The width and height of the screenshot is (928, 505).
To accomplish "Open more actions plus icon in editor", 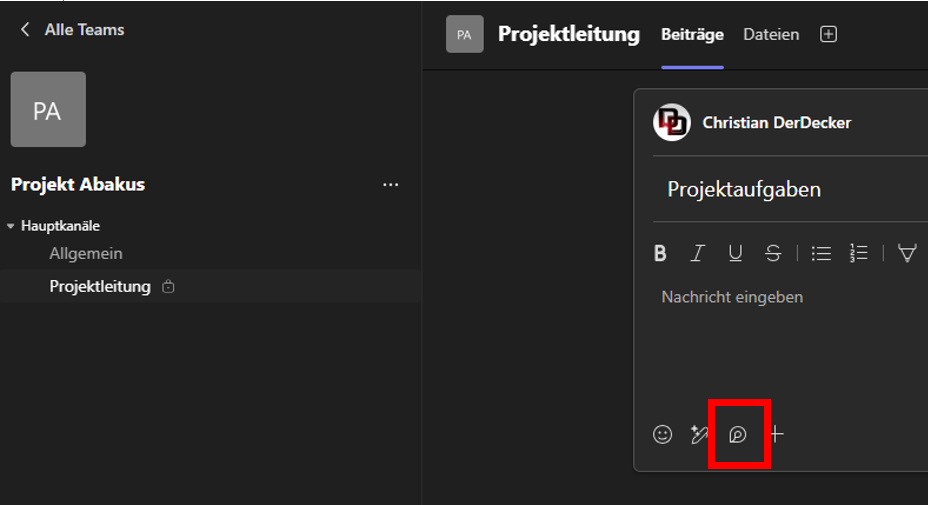I will click(777, 435).
